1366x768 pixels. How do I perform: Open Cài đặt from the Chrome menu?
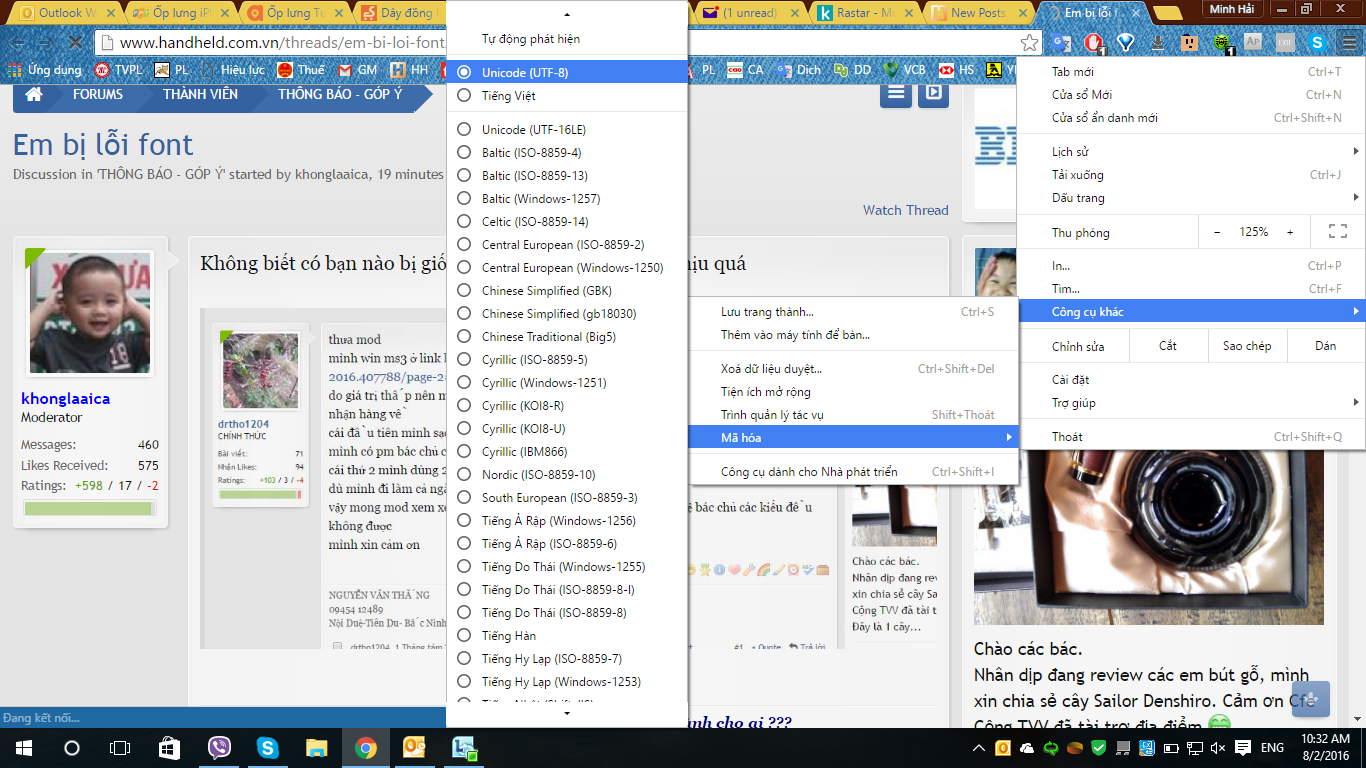pos(1071,380)
